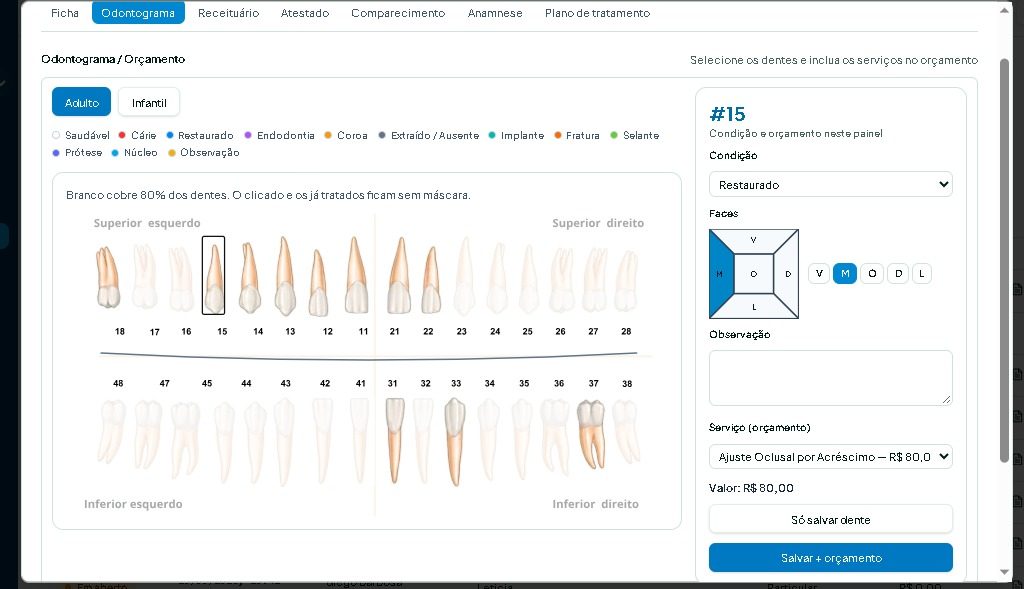The height and width of the screenshot is (589, 1024).
Task: Open the Atestado tab
Action: point(305,13)
